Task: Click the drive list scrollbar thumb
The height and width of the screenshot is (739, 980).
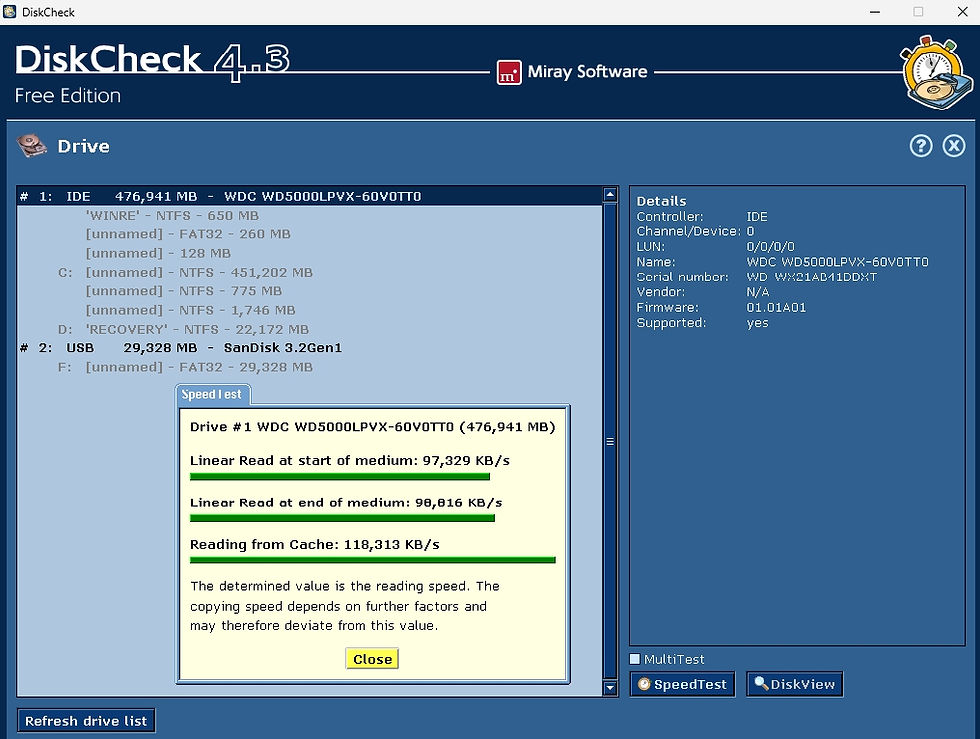Action: pos(610,441)
